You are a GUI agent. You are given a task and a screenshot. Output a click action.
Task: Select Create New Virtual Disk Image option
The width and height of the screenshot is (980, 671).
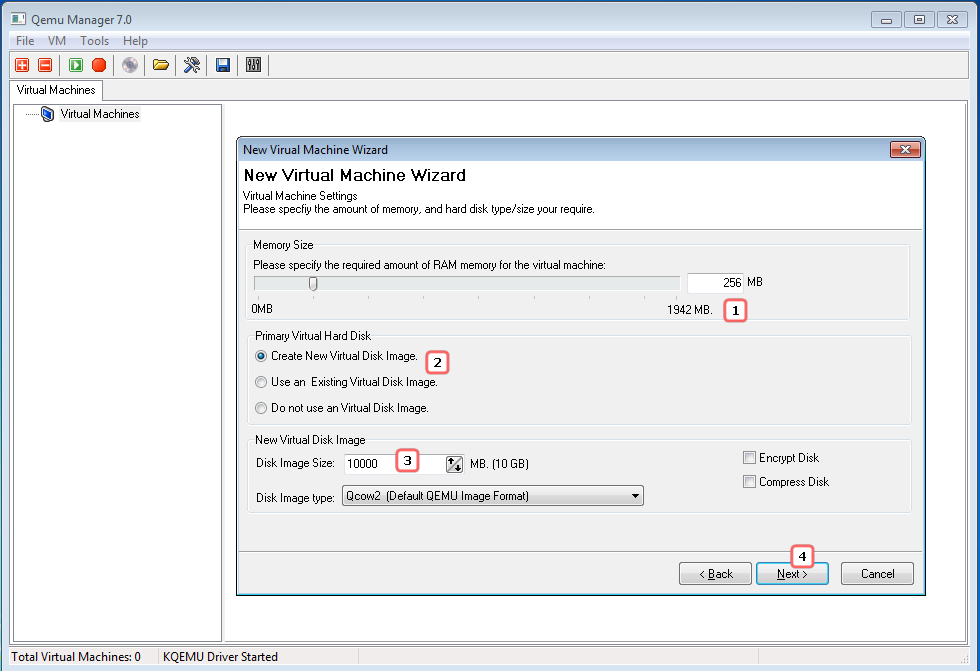336,356
